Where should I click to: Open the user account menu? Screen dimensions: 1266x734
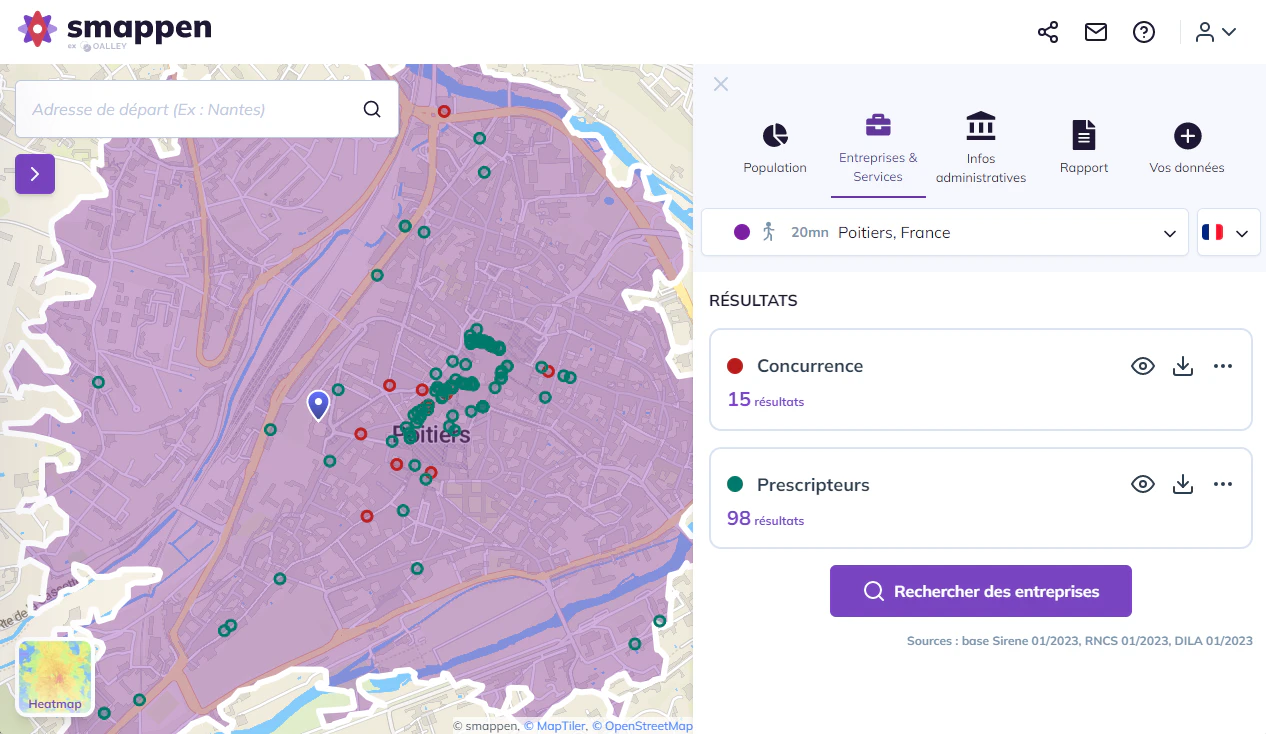click(1216, 32)
